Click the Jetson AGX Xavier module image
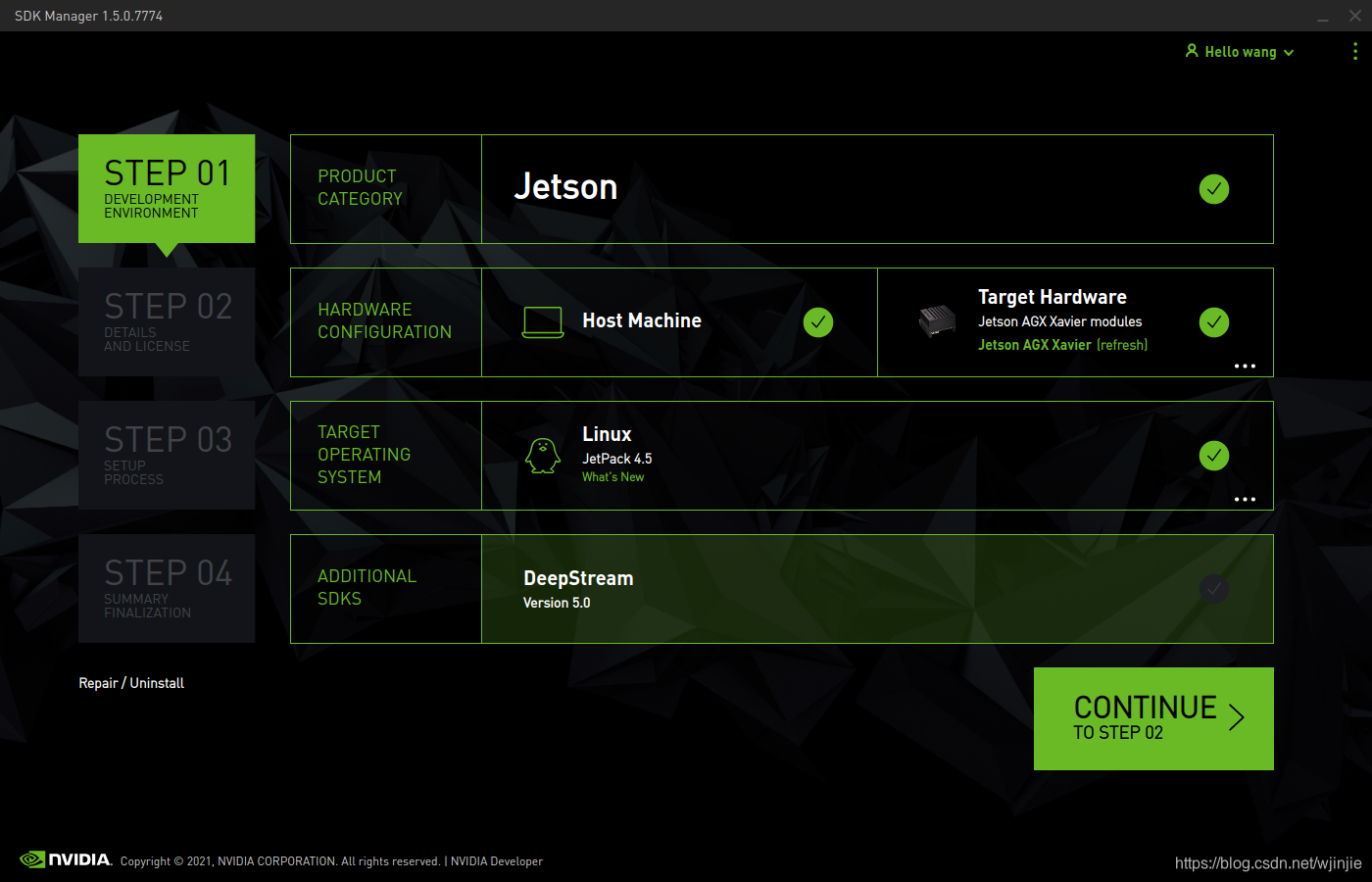1372x882 pixels. pyautogui.click(x=938, y=321)
